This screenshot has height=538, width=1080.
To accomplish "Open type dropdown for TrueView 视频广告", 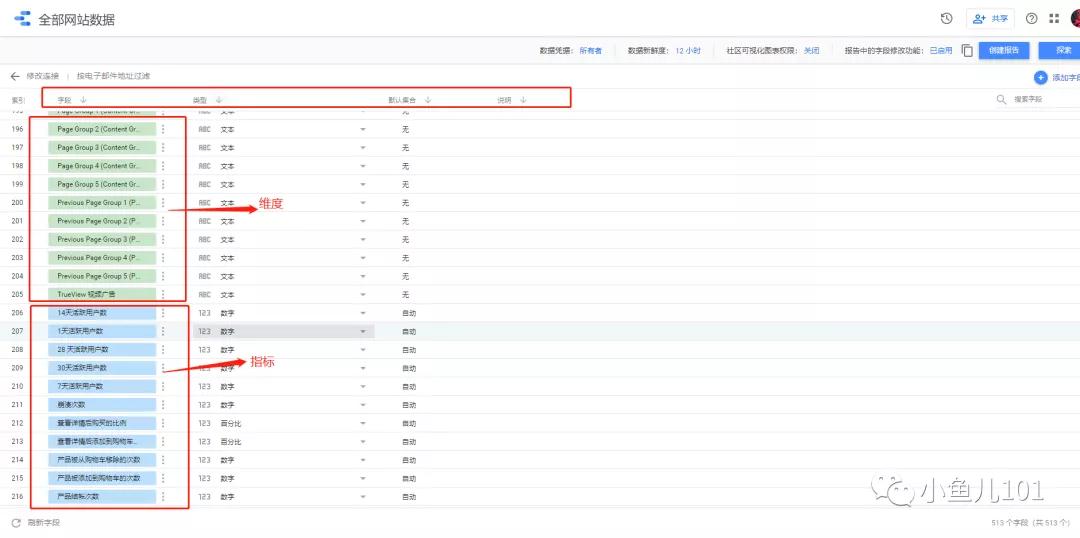I will [x=363, y=295].
